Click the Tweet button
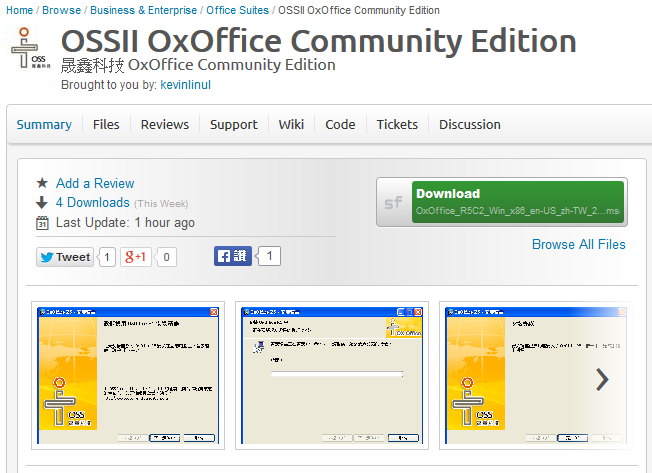Screen dimensions: 652x473 point(65,257)
